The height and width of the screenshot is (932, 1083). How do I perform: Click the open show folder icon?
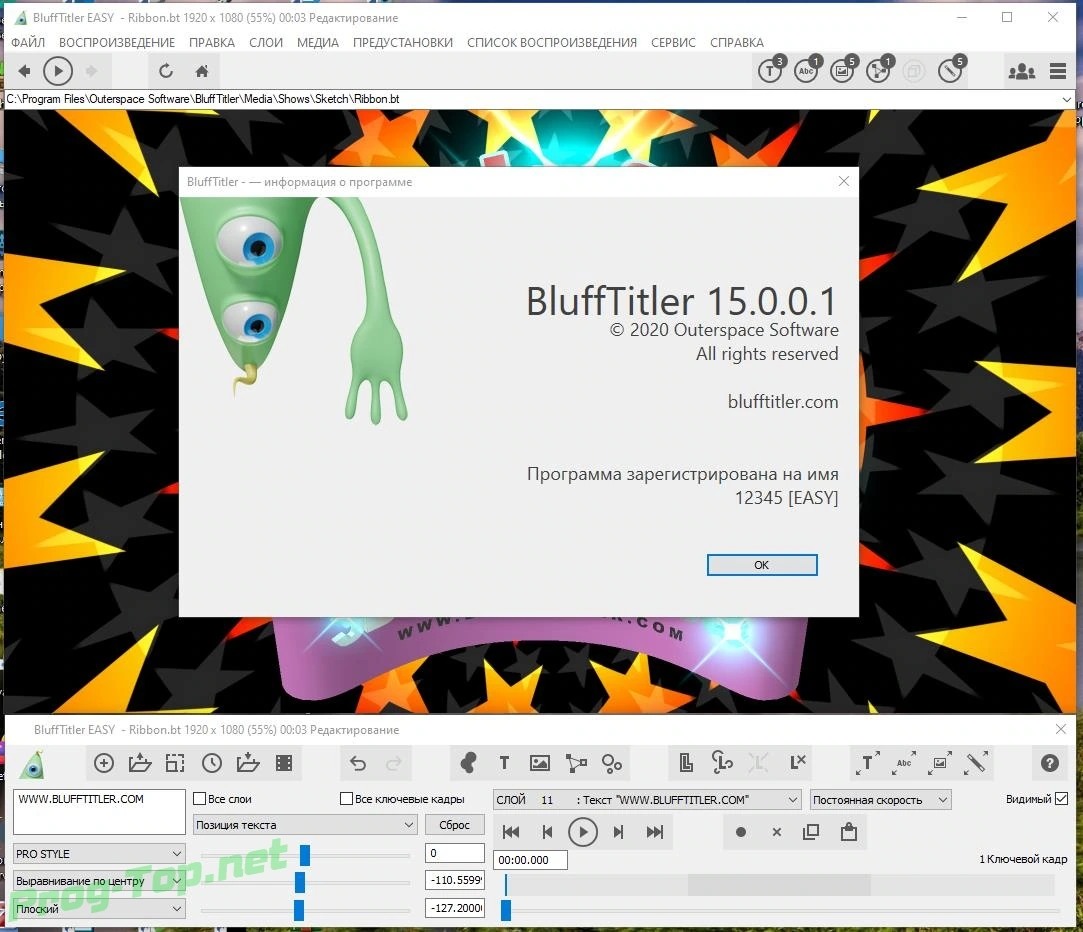pyautogui.click(x=140, y=763)
